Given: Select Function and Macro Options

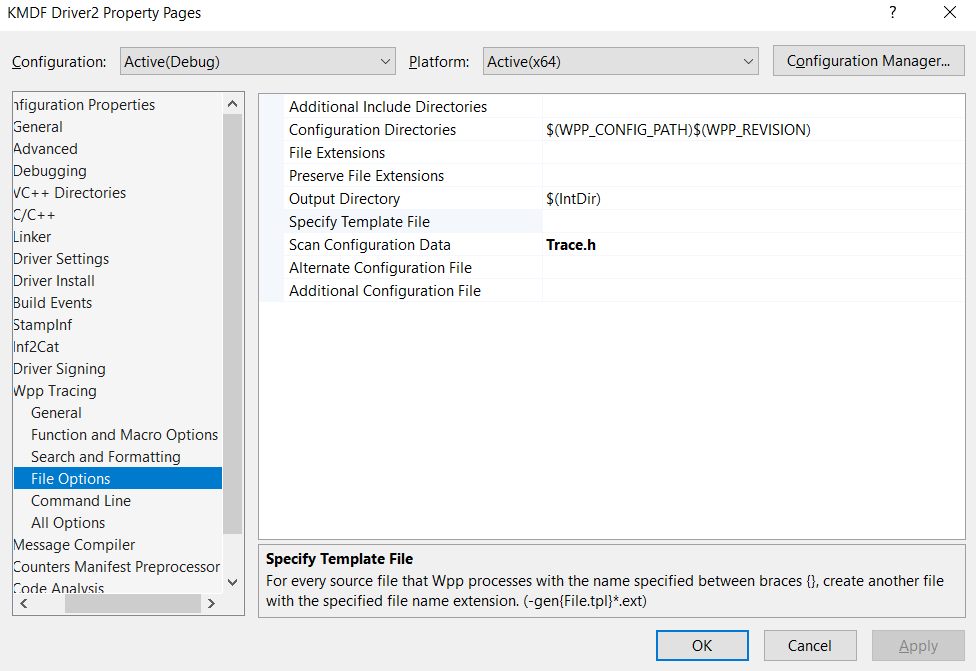Looking at the screenshot, I should click(x=124, y=434).
